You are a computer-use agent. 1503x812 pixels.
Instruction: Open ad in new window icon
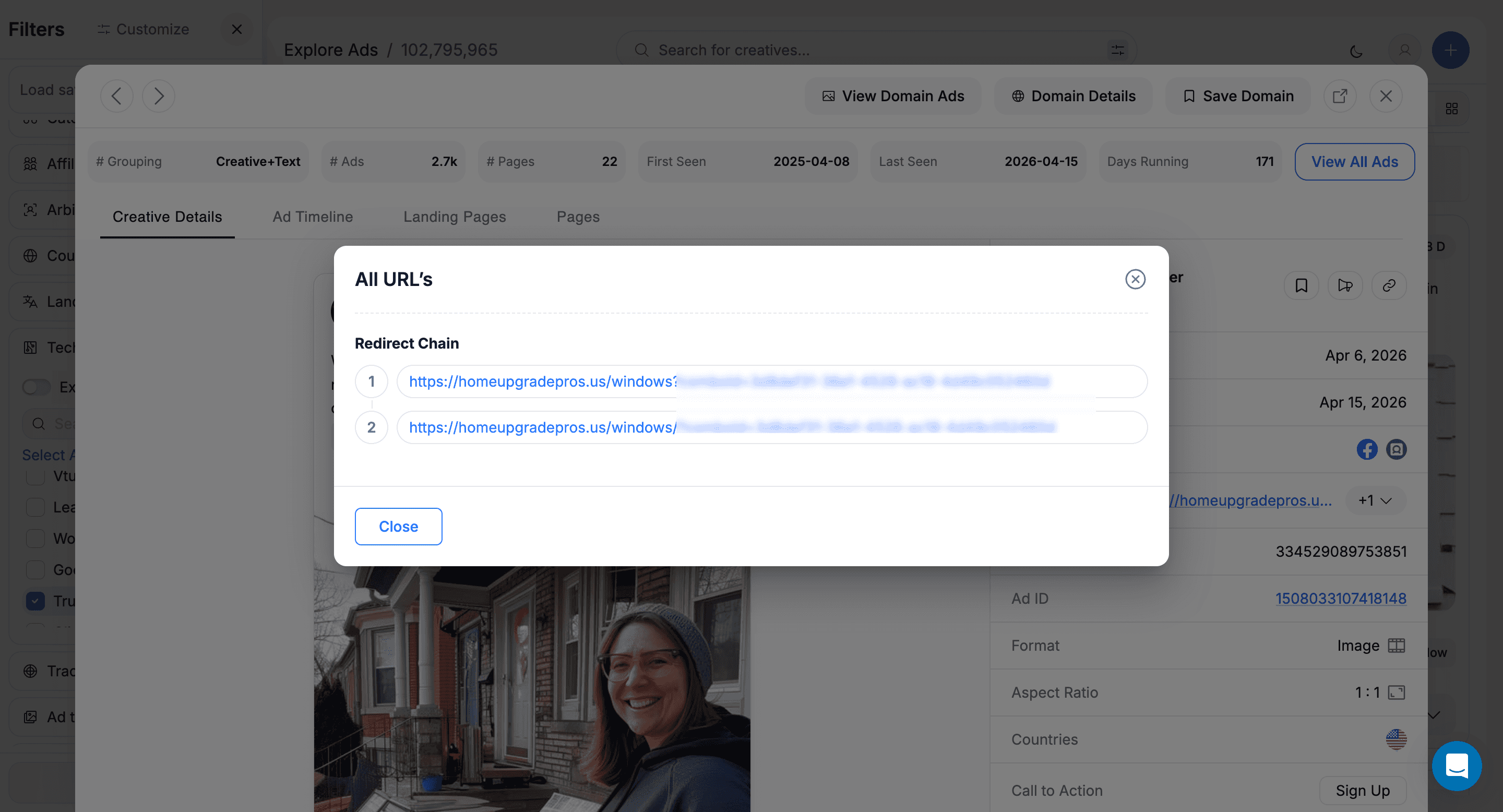1340,95
